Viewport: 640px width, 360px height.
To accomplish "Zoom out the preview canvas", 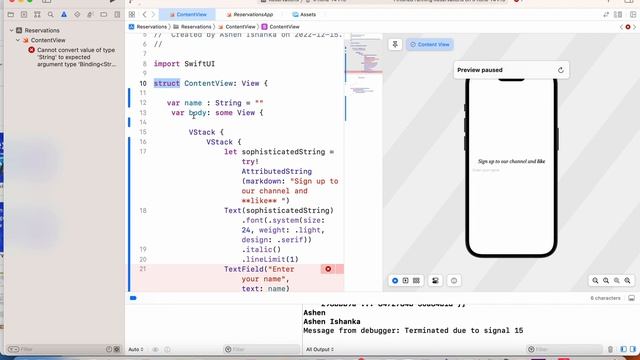I will tap(596, 281).
